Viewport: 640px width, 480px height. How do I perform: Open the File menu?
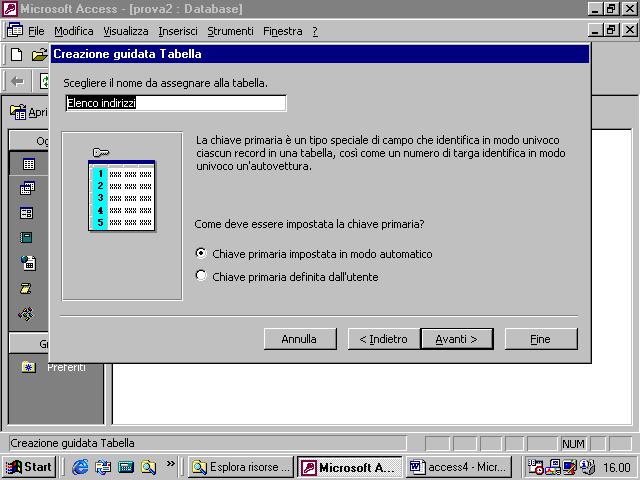pos(36,31)
